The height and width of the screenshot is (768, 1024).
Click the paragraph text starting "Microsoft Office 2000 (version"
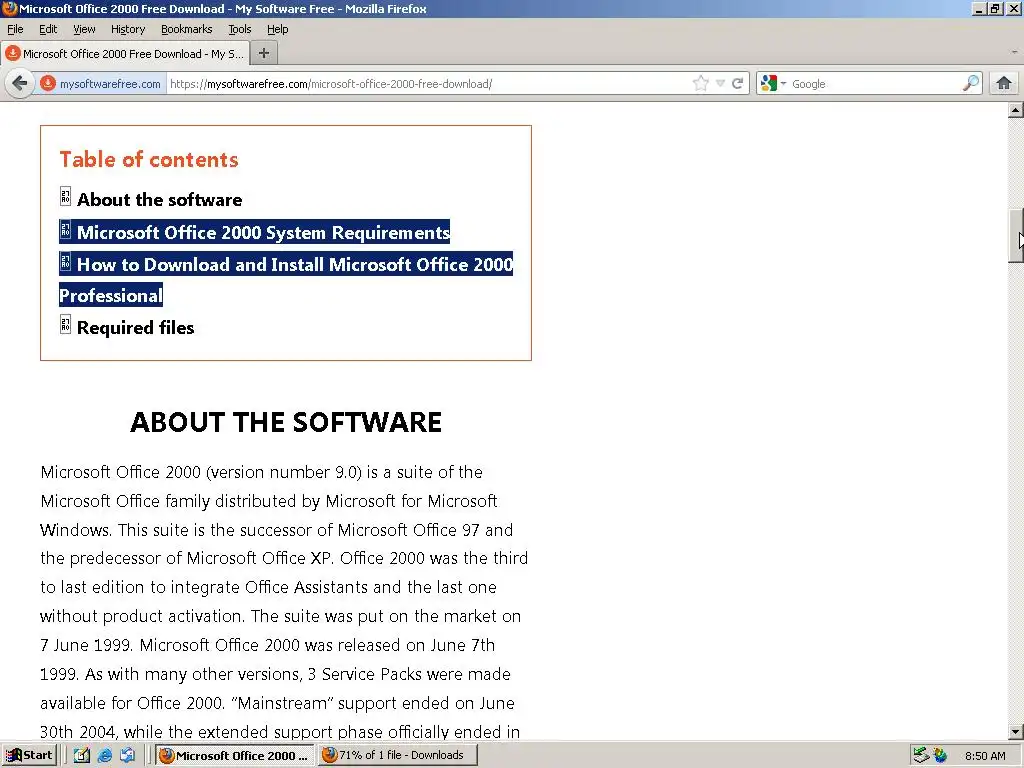(x=285, y=601)
